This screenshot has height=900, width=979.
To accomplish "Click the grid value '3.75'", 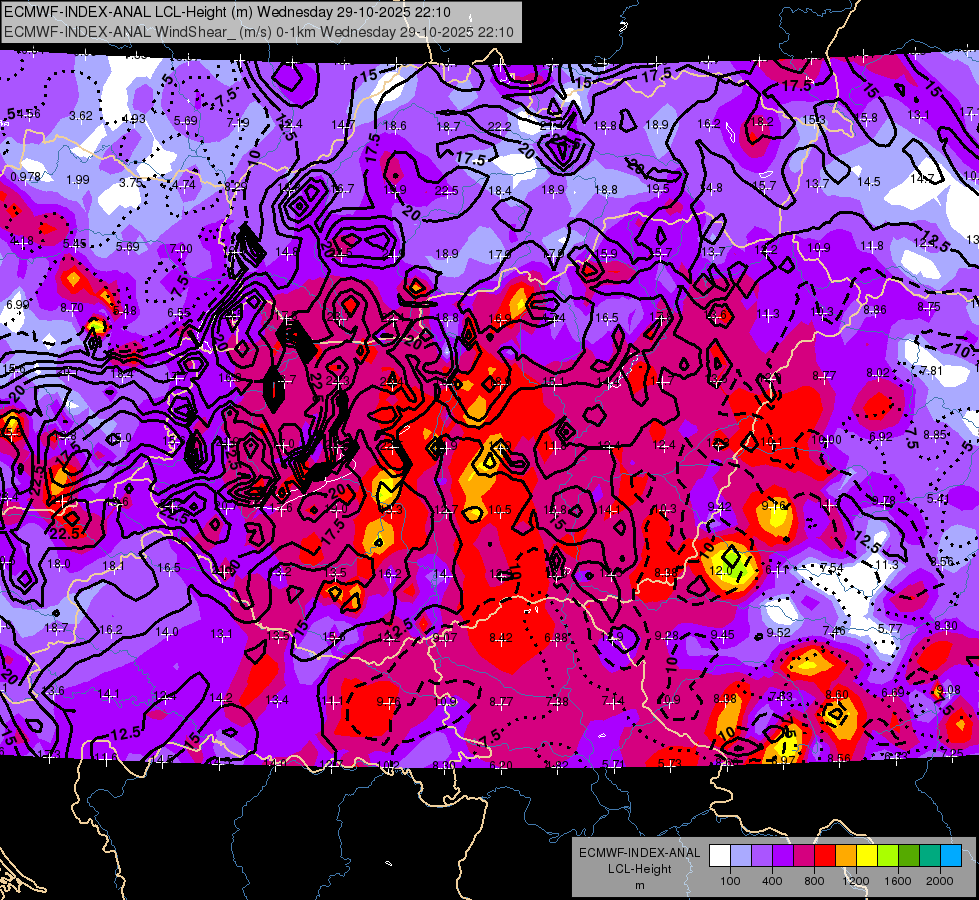I will 130,182.
